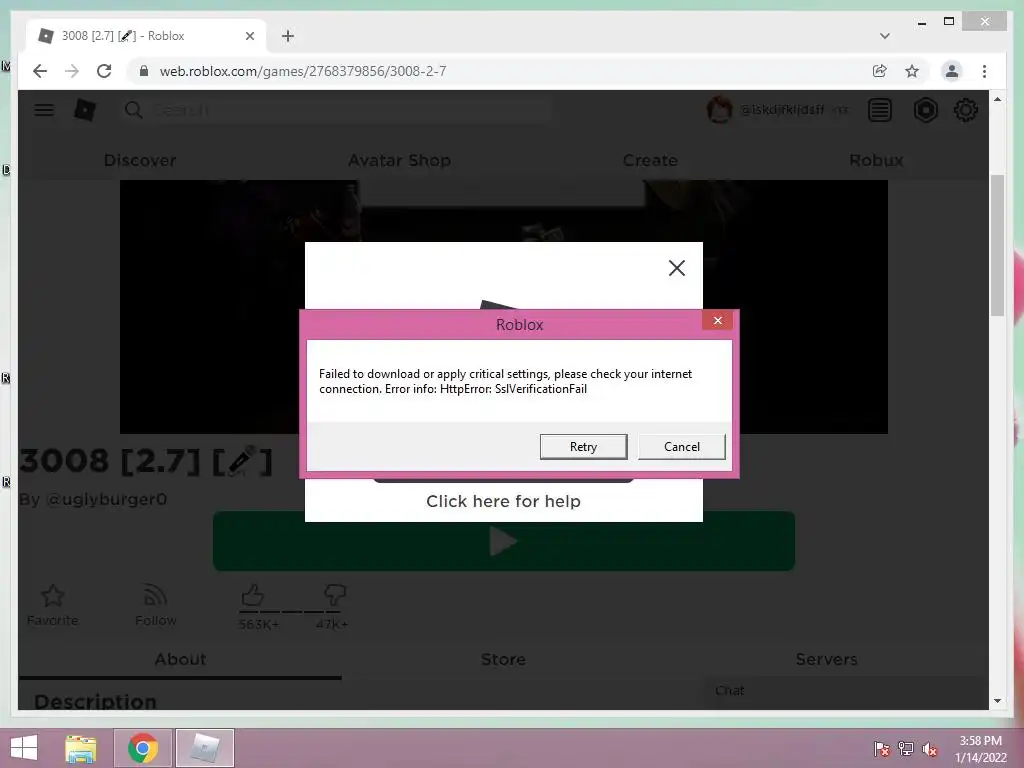This screenshot has height=768, width=1024.
Task: Open the Robux balance icon
Action: 925,110
